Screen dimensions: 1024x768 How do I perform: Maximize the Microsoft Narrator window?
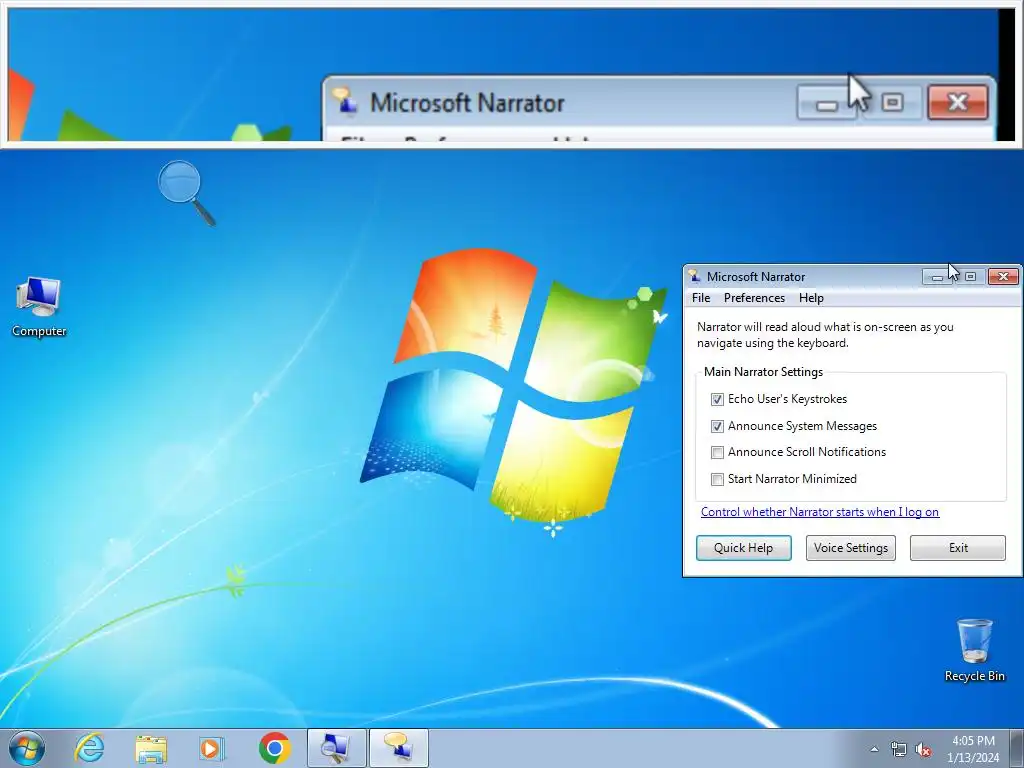970,277
